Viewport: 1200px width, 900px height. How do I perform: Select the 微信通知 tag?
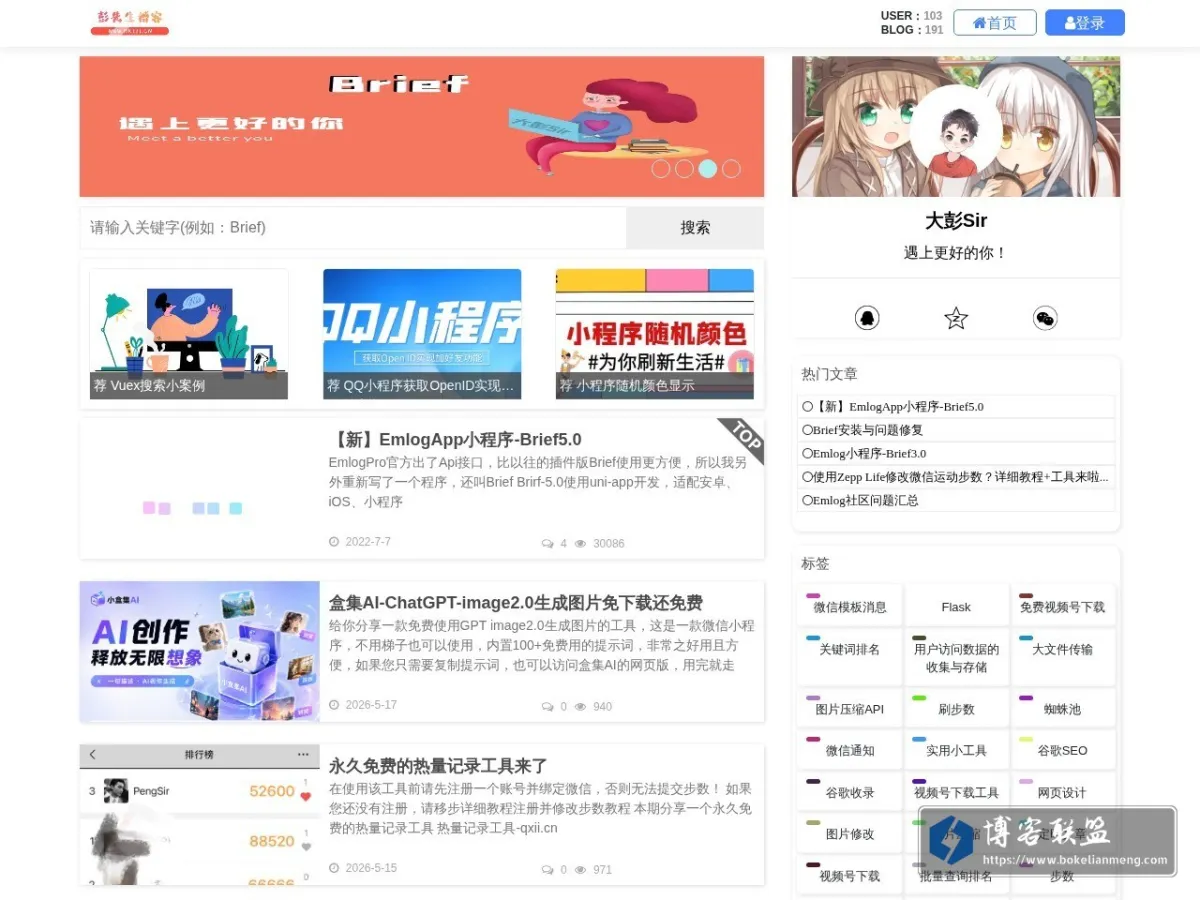(x=850, y=750)
